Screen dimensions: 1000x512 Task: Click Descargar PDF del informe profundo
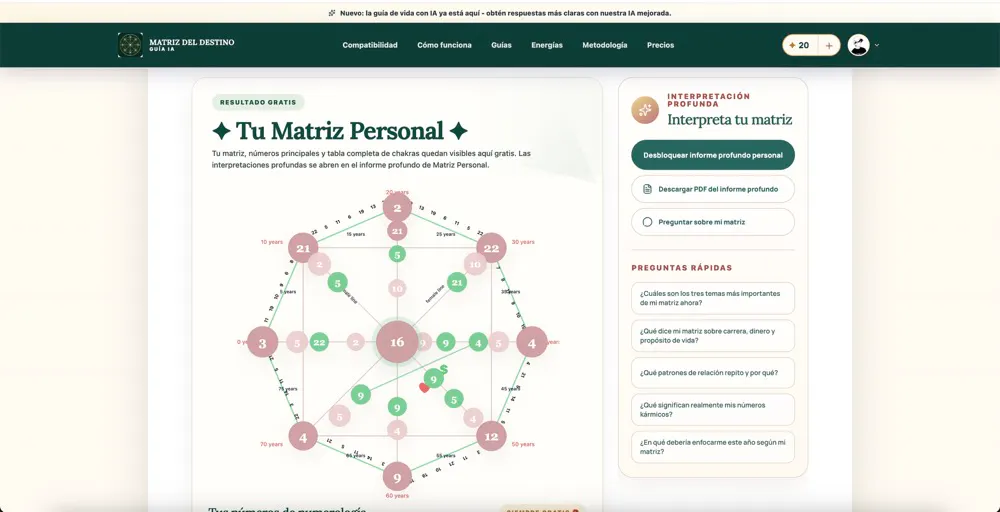pos(712,189)
